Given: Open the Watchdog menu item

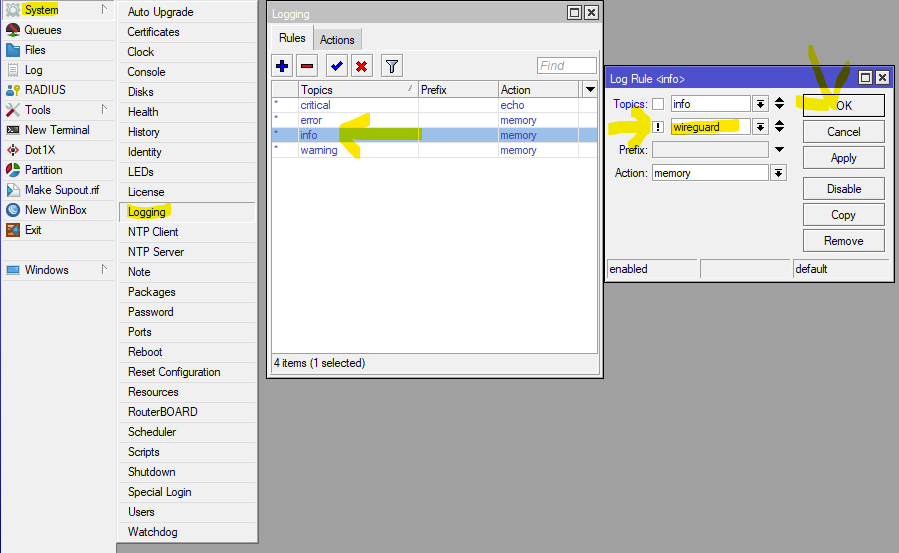Looking at the screenshot, I should (187, 532).
